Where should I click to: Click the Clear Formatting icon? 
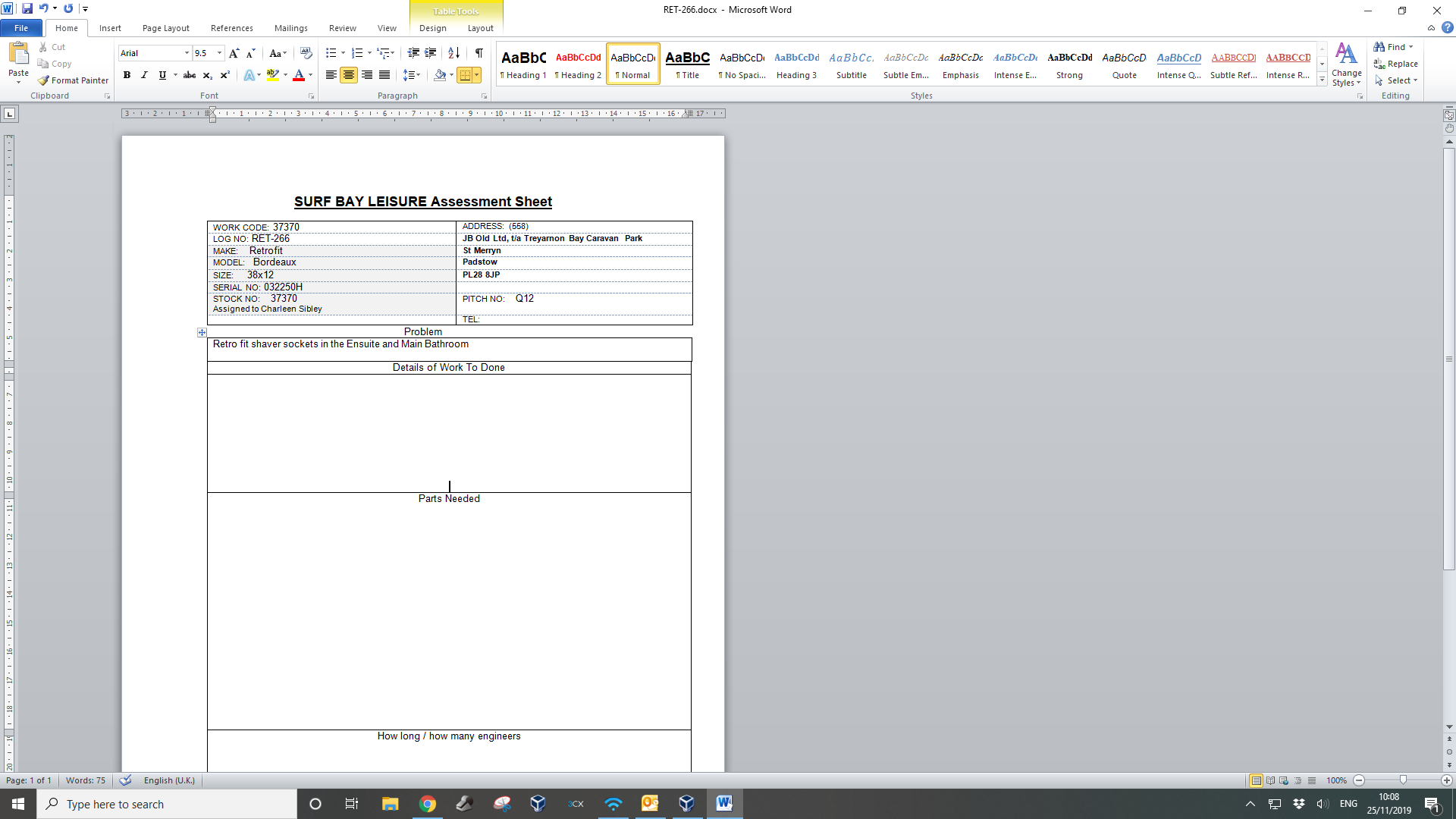point(306,53)
